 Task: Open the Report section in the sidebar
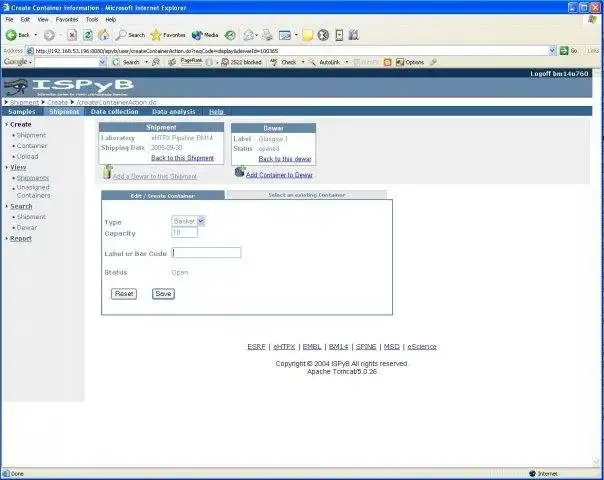pyautogui.click(x=21, y=238)
